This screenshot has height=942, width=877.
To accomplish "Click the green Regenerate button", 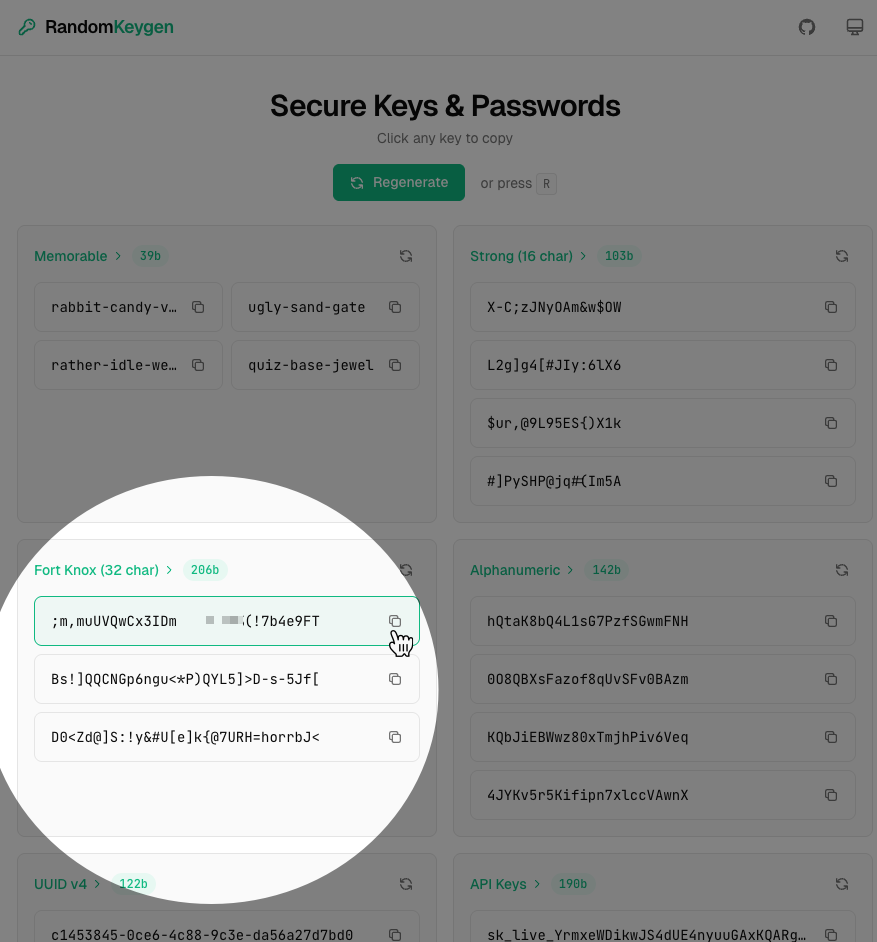I will tap(399, 183).
